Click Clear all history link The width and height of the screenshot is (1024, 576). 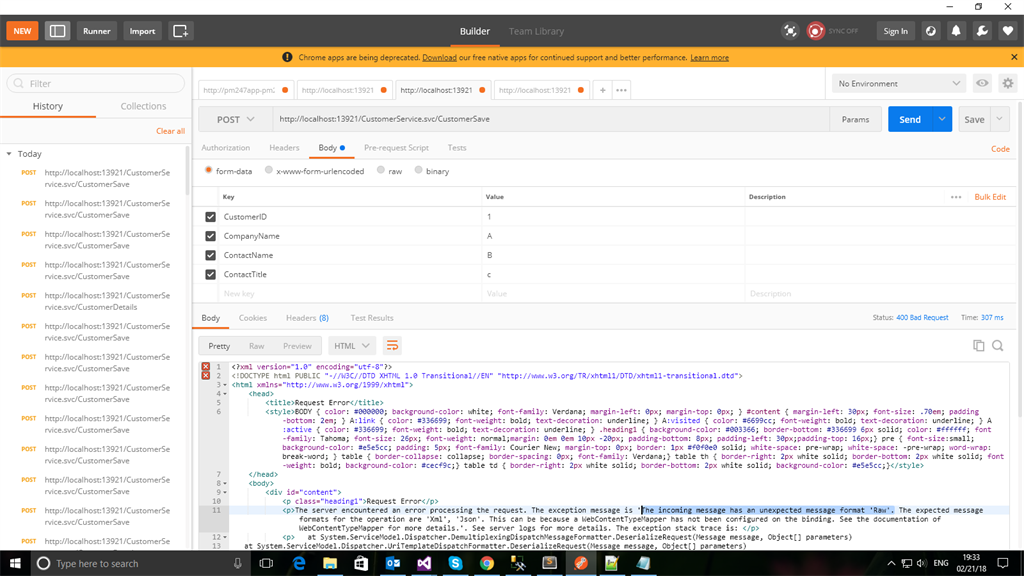(x=170, y=131)
